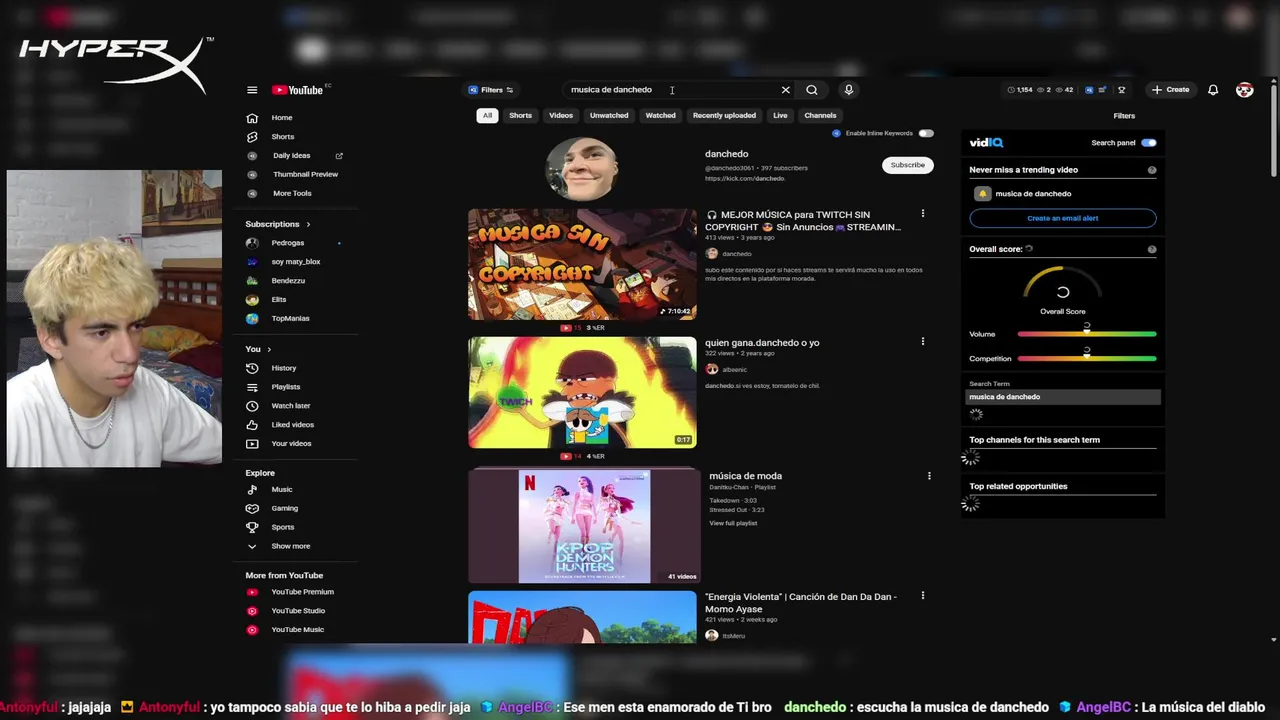The image size is (1280, 720).
Task: Toggle Enable Inline Keywords switch
Action: [926, 133]
